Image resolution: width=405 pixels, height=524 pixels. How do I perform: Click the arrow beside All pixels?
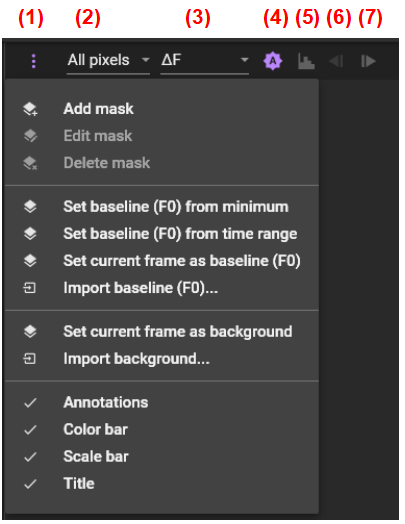[x=145, y=60]
